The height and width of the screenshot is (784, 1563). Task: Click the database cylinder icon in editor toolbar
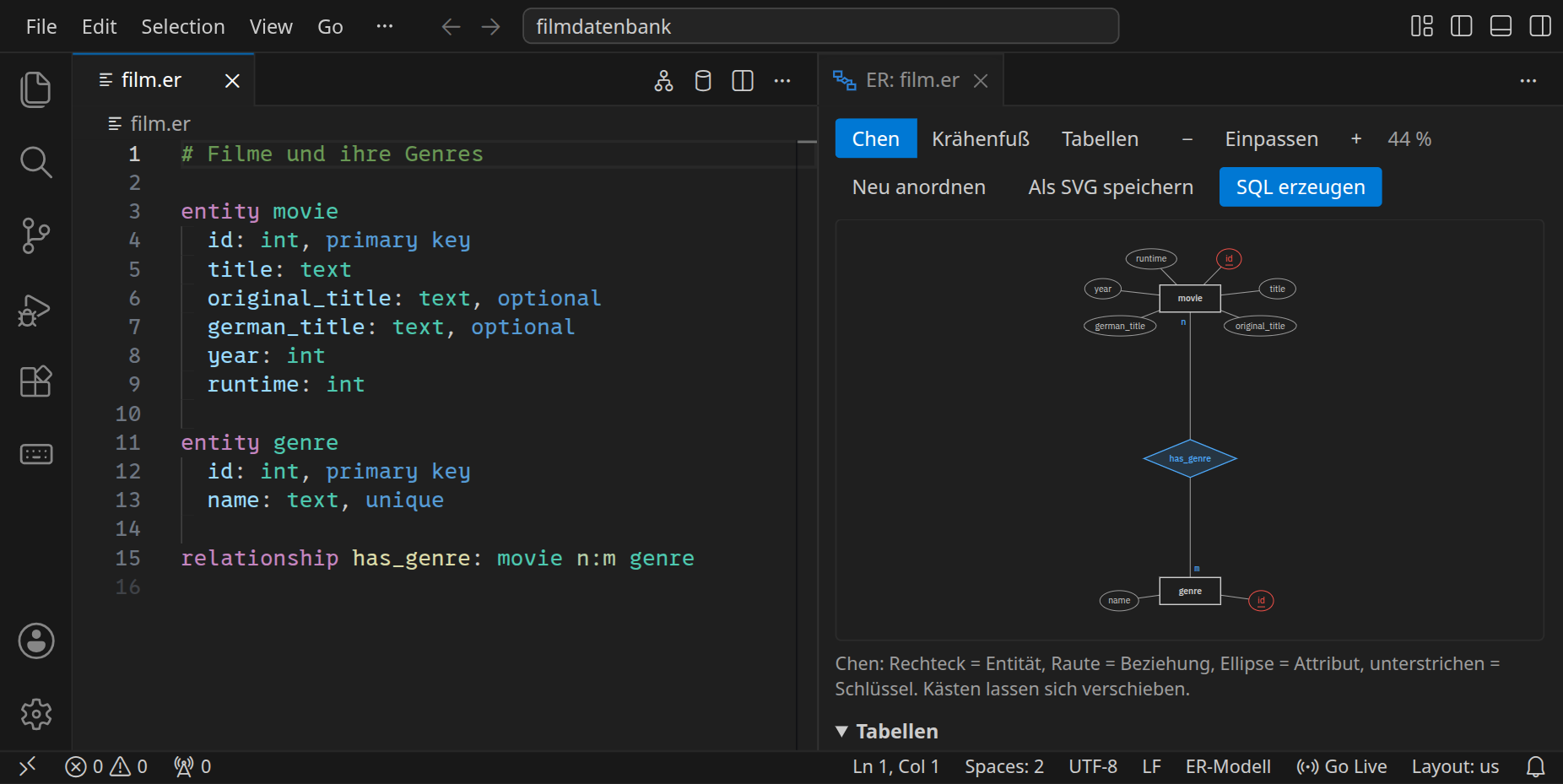click(703, 81)
